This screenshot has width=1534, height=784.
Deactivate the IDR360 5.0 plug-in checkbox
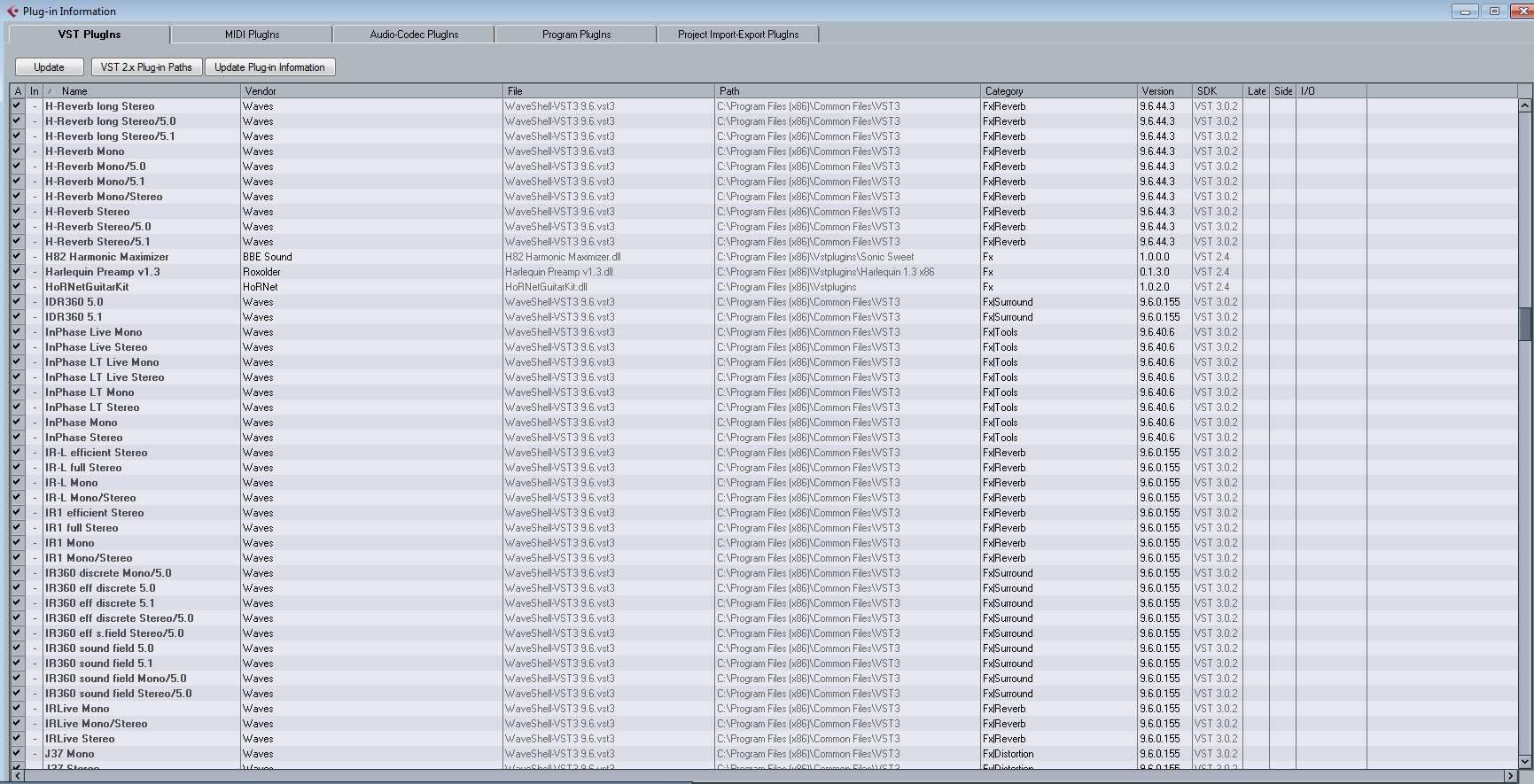(17, 302)
